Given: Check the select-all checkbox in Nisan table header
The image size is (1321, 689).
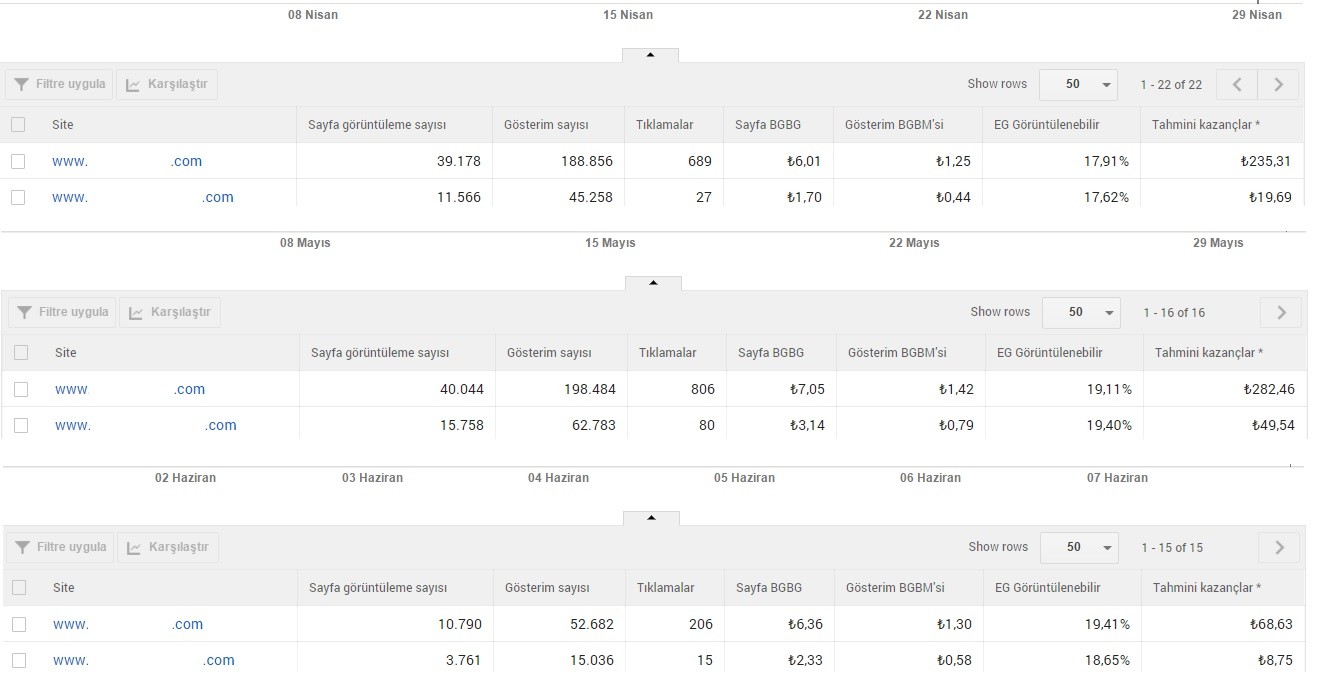Looking at the screenshot, I should pyautogui.click(x=18, y=125).
